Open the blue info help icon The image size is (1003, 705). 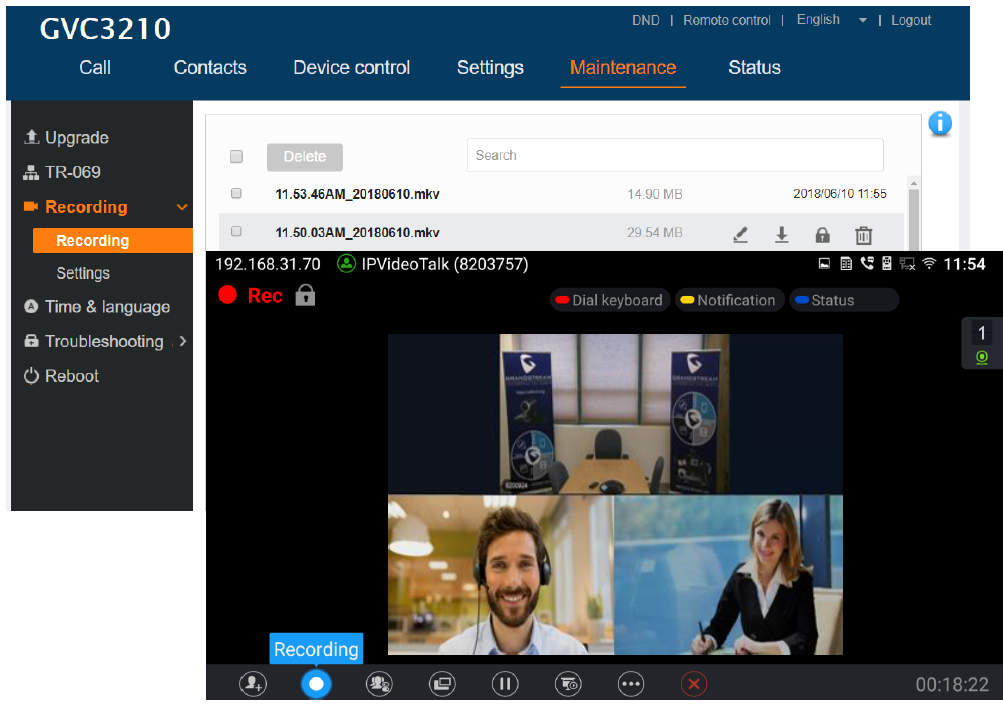[x=940, y=123]
